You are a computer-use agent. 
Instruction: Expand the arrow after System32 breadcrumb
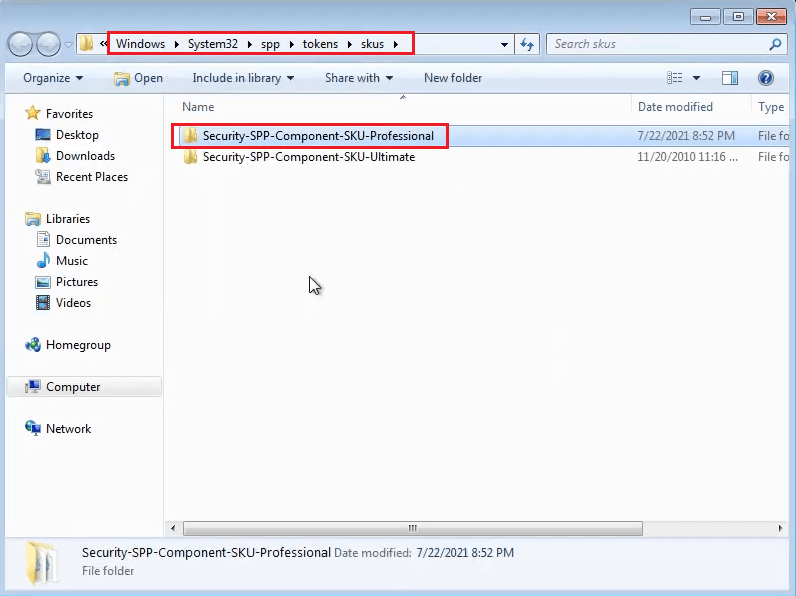[250, 44]
